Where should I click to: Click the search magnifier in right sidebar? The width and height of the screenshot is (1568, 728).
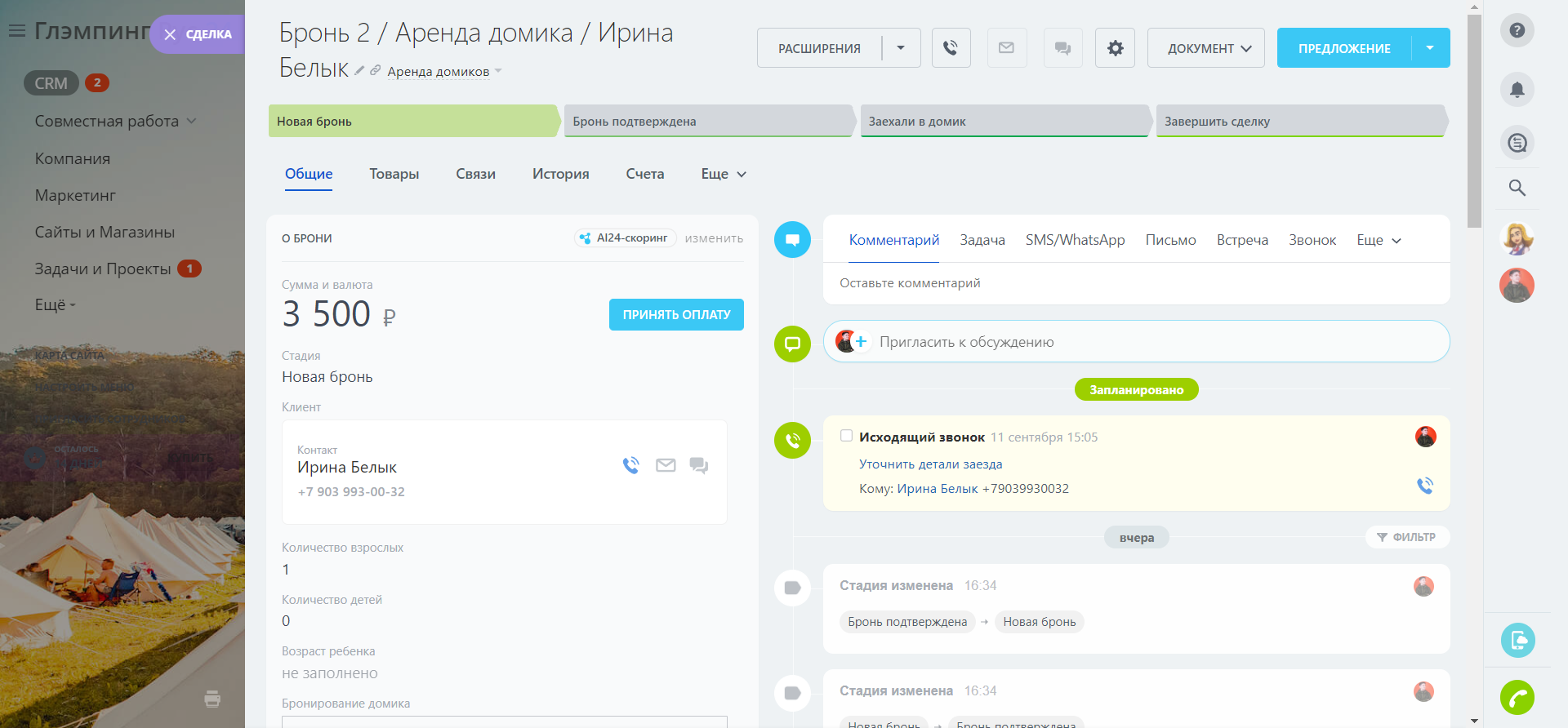[1517, 188]
